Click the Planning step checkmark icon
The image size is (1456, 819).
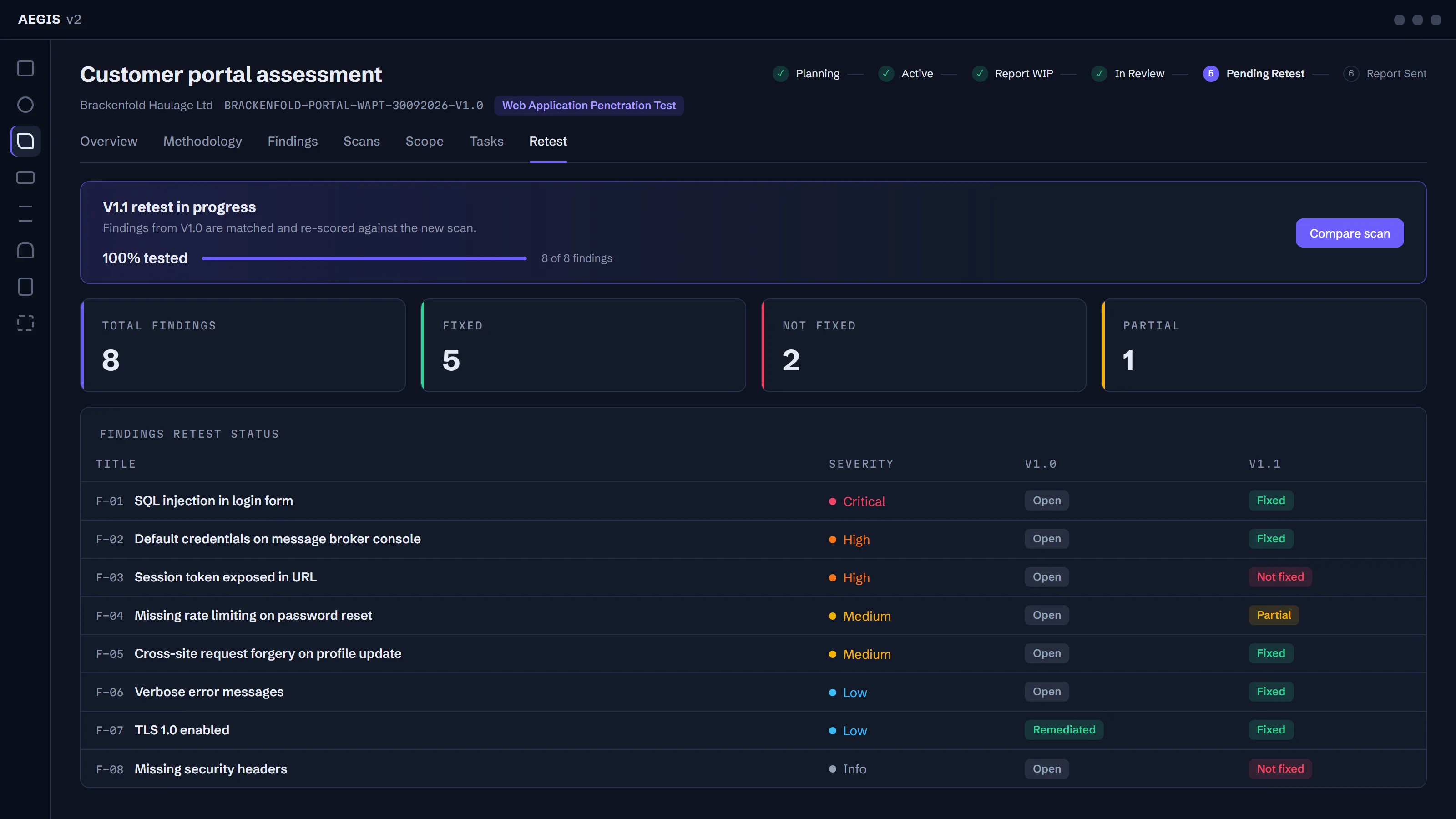781,73
